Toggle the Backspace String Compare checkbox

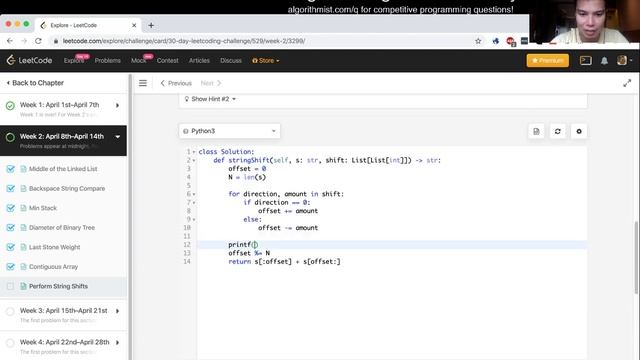tap(11, 189)
